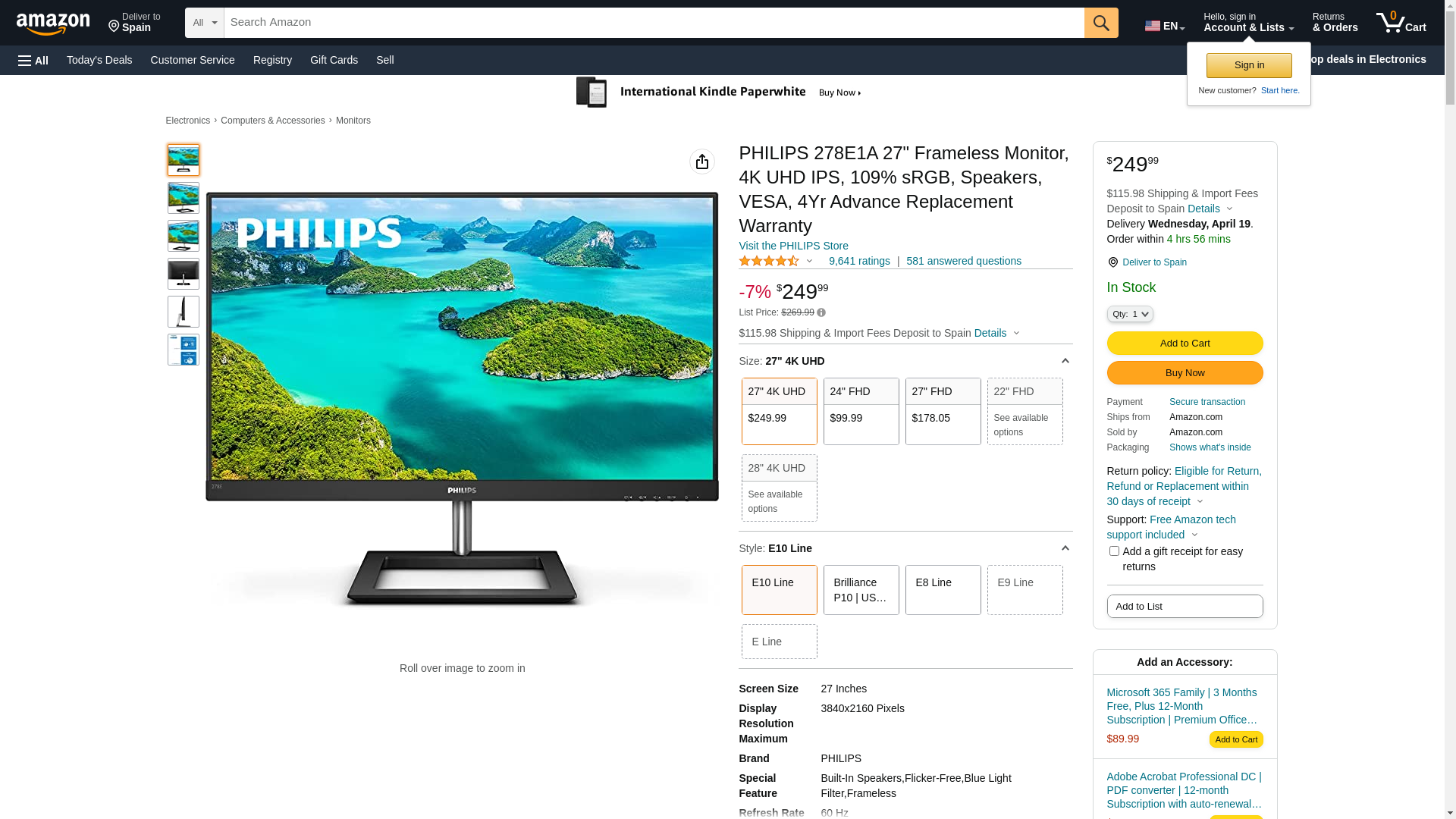Open the Qty quantity dropdown

(1130, 314)
